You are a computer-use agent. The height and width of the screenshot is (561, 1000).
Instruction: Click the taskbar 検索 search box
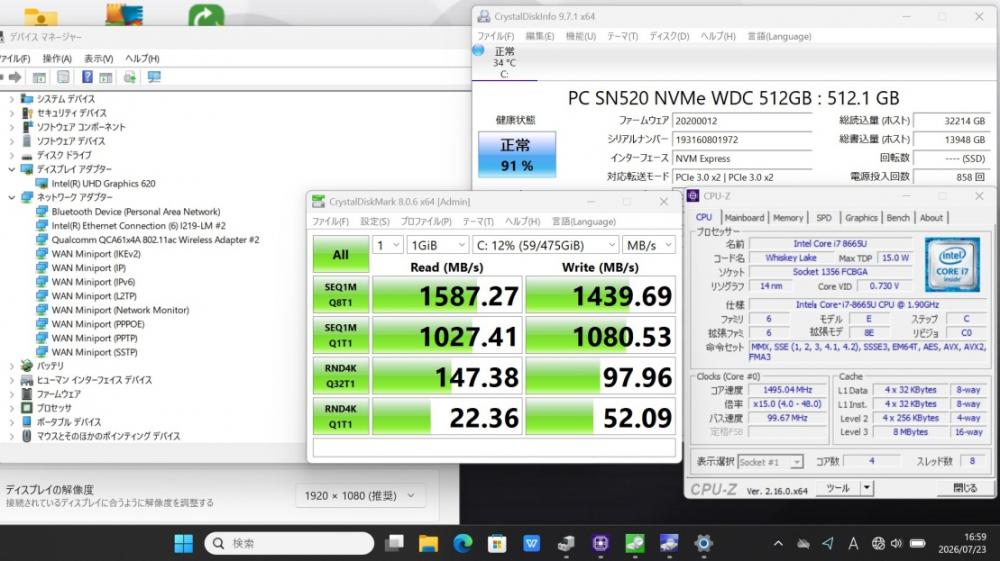coord(289,543)
